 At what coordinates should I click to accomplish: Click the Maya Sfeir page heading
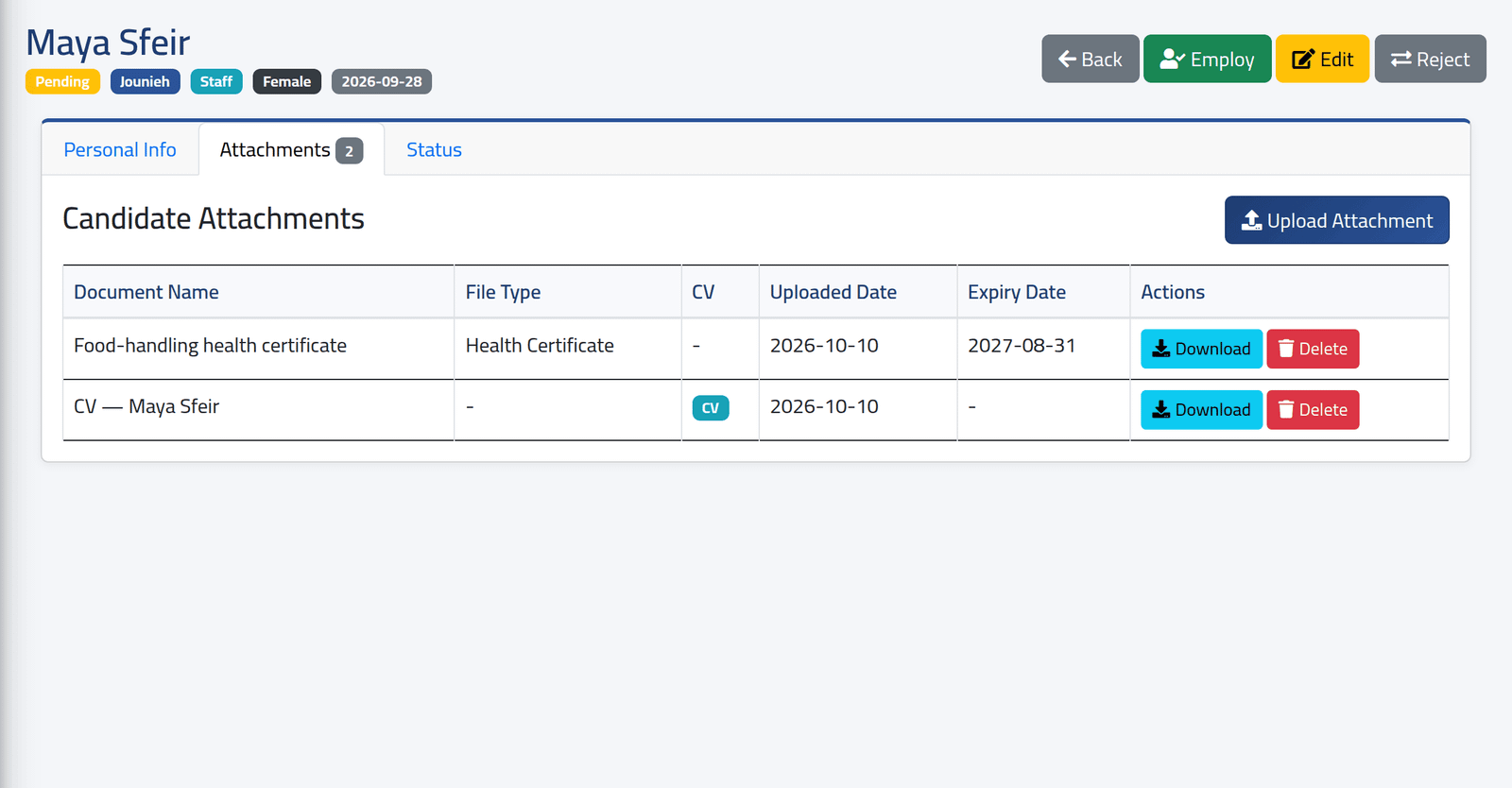[x=108, y=43]
